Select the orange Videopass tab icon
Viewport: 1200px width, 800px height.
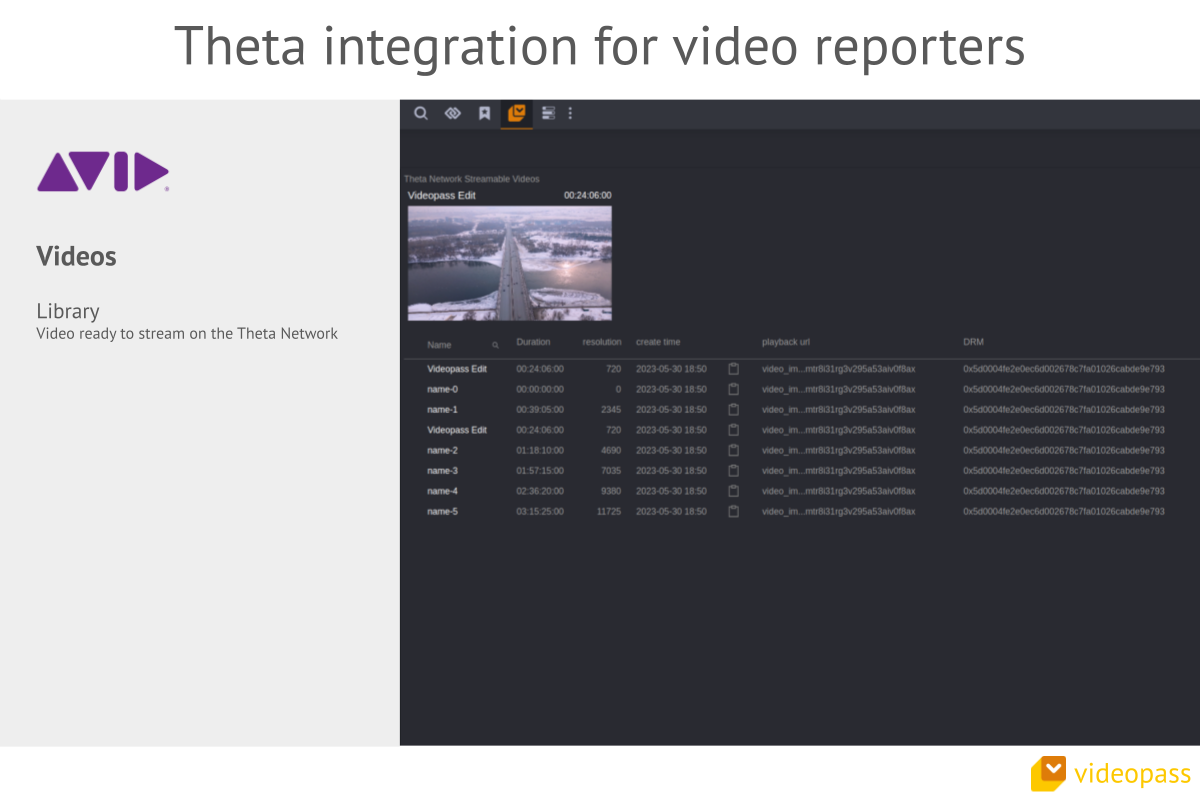(x=516, y=113)
